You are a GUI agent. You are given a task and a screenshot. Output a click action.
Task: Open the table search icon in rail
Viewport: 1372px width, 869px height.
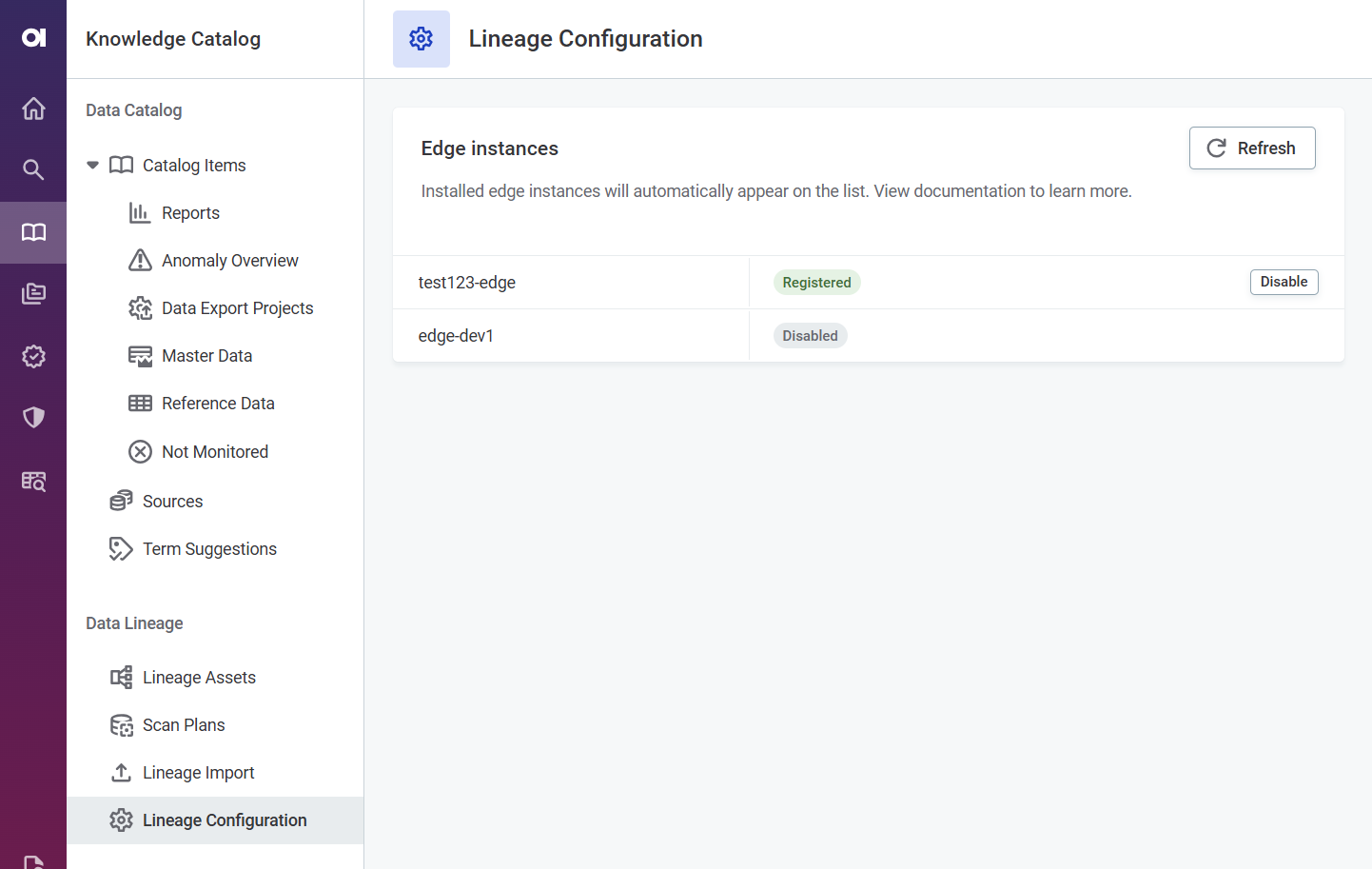click(x=33, y=481)
